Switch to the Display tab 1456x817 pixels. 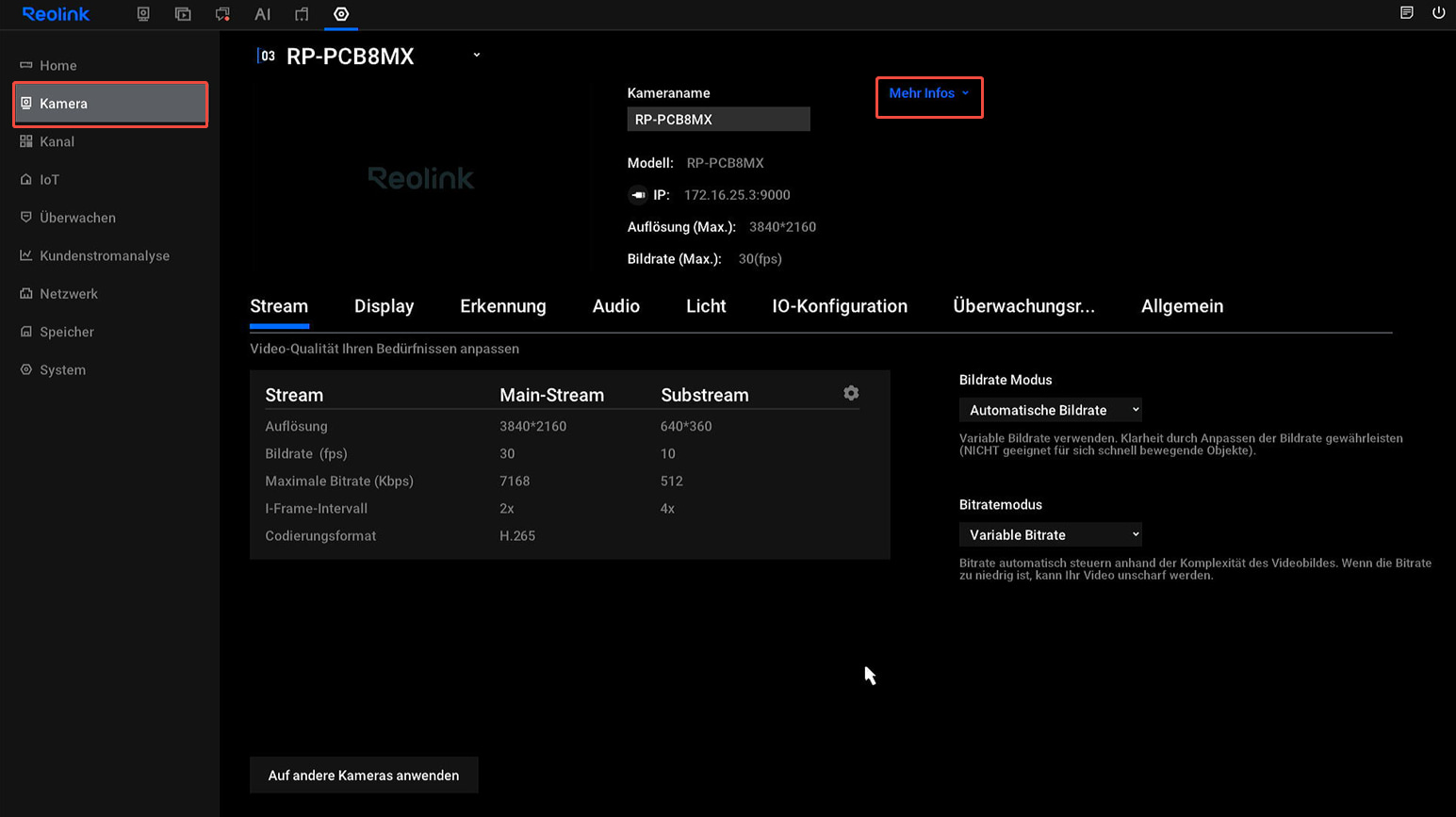(384, 306)
